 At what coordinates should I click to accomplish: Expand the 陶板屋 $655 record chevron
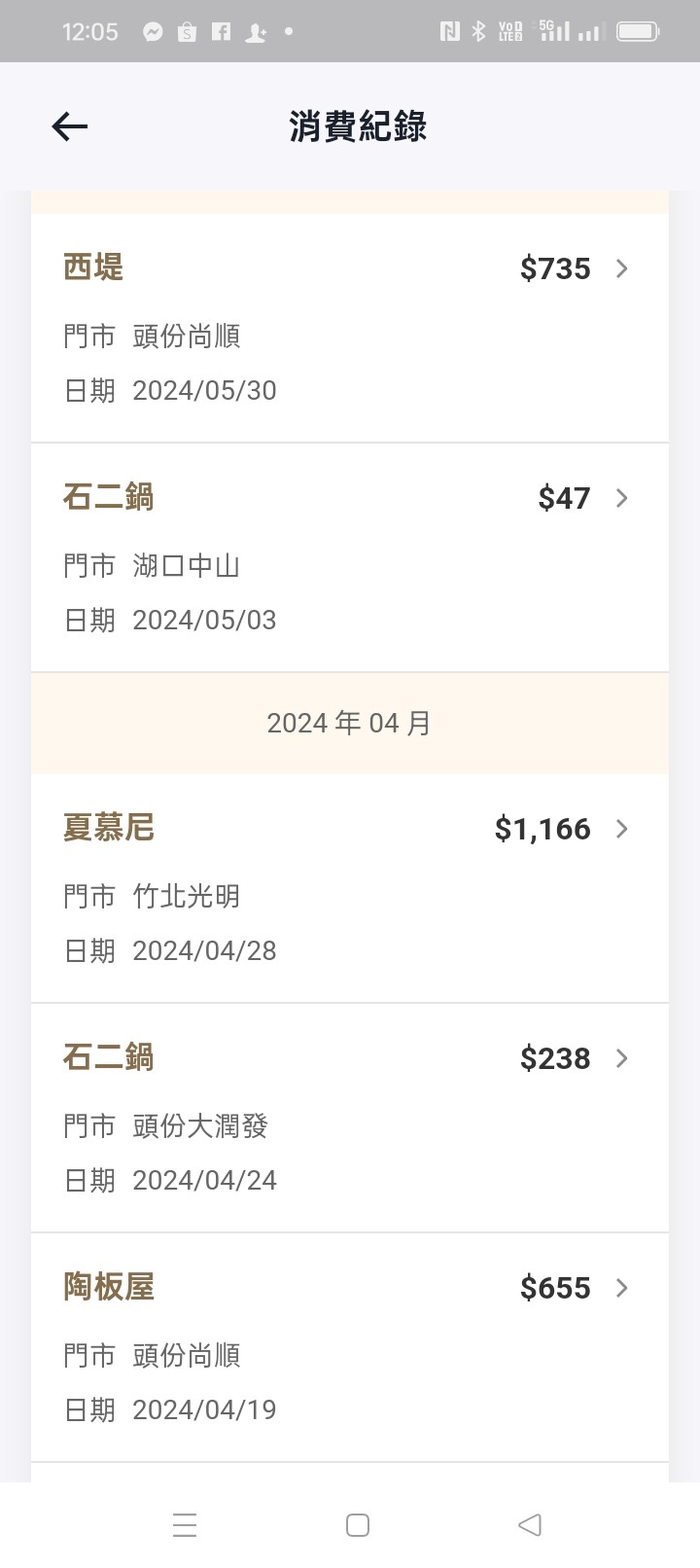click(622, 1288)
